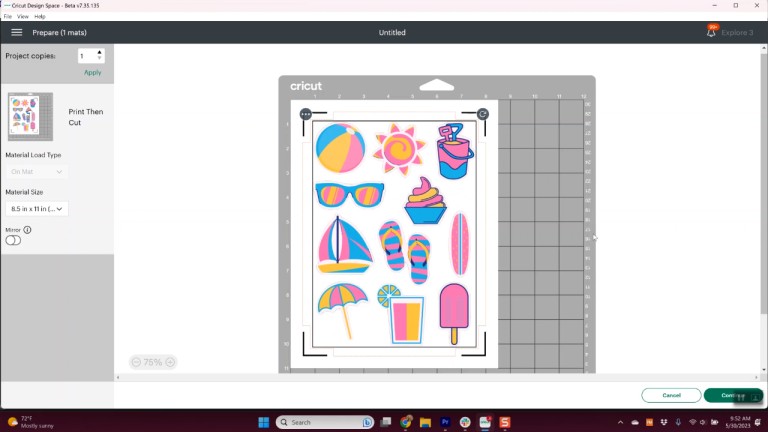Click the Cancel button
This screenshot has height=432, width=768.
click(671, 395)
